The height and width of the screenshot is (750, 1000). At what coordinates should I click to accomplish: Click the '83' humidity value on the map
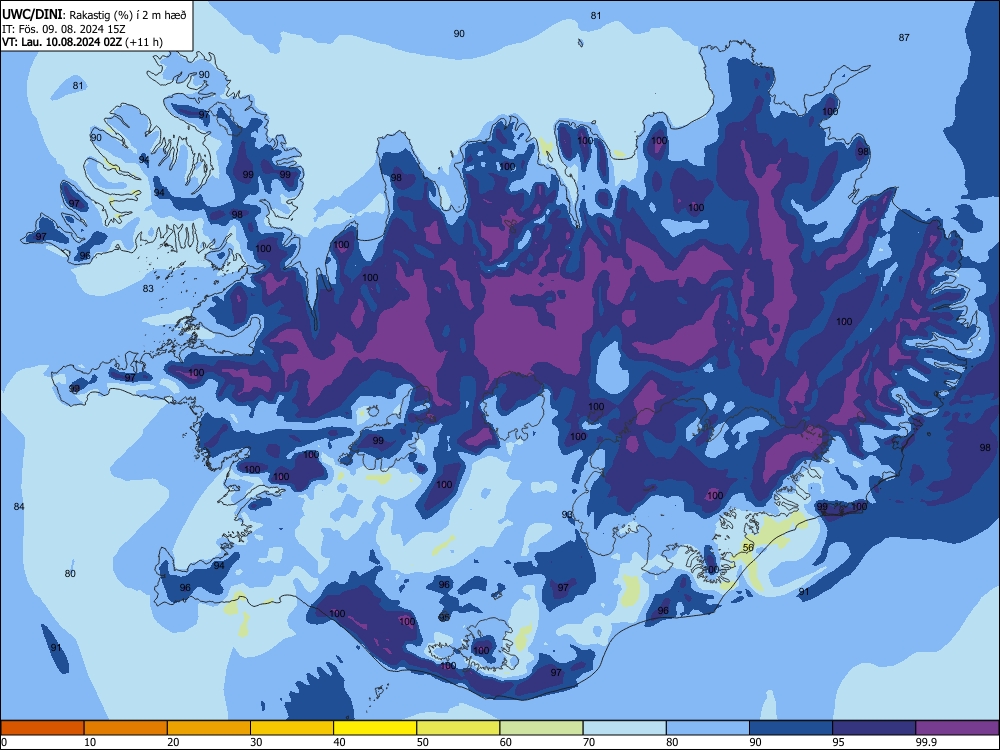(x=148, y=288)
